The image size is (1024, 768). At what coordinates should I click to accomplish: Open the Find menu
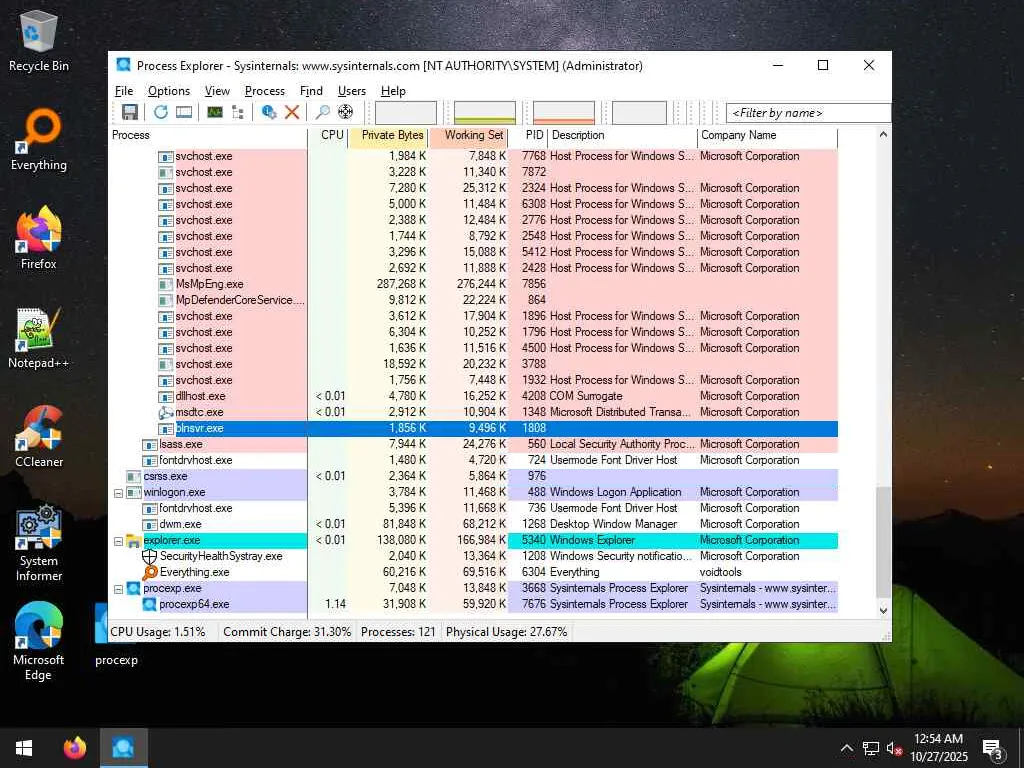pos(312,91)
